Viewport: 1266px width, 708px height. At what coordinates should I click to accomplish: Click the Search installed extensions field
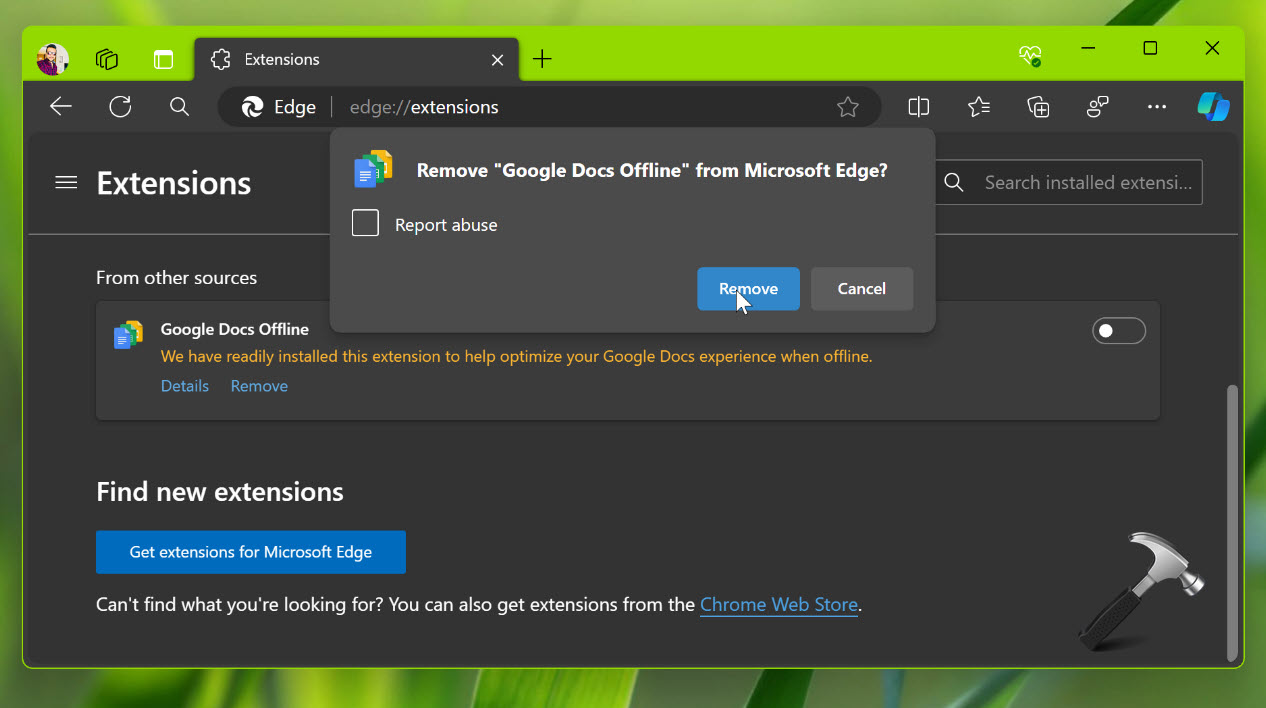click(x=1087, y=183)
